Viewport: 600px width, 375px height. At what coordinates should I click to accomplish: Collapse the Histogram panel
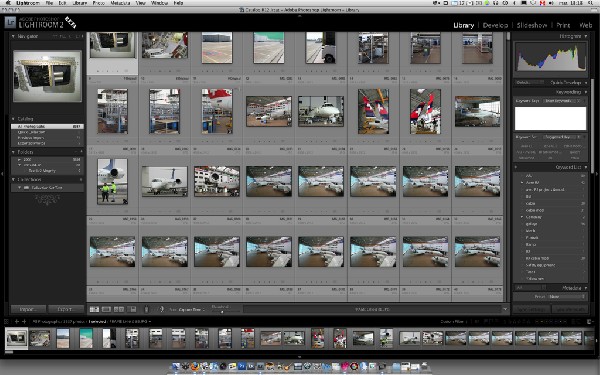coord(586,36)
